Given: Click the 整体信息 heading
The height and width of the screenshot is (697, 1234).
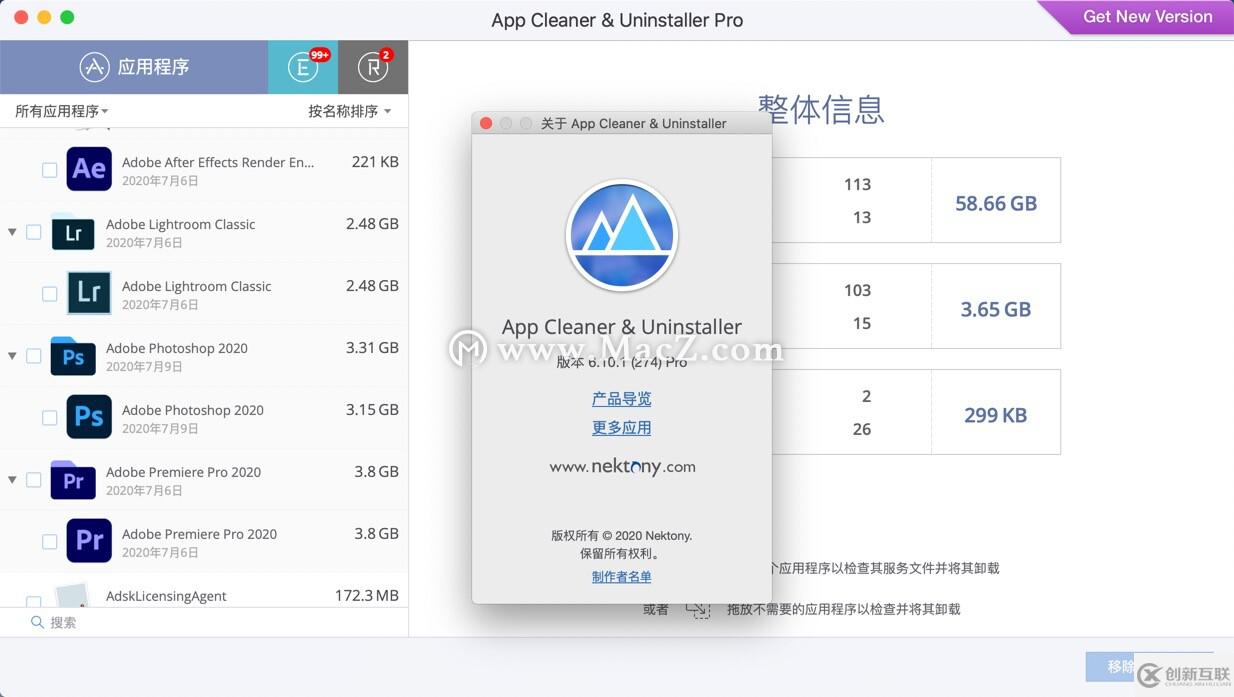Looking at the screenshot, I should pyautogui.click(x=821, y=109).
